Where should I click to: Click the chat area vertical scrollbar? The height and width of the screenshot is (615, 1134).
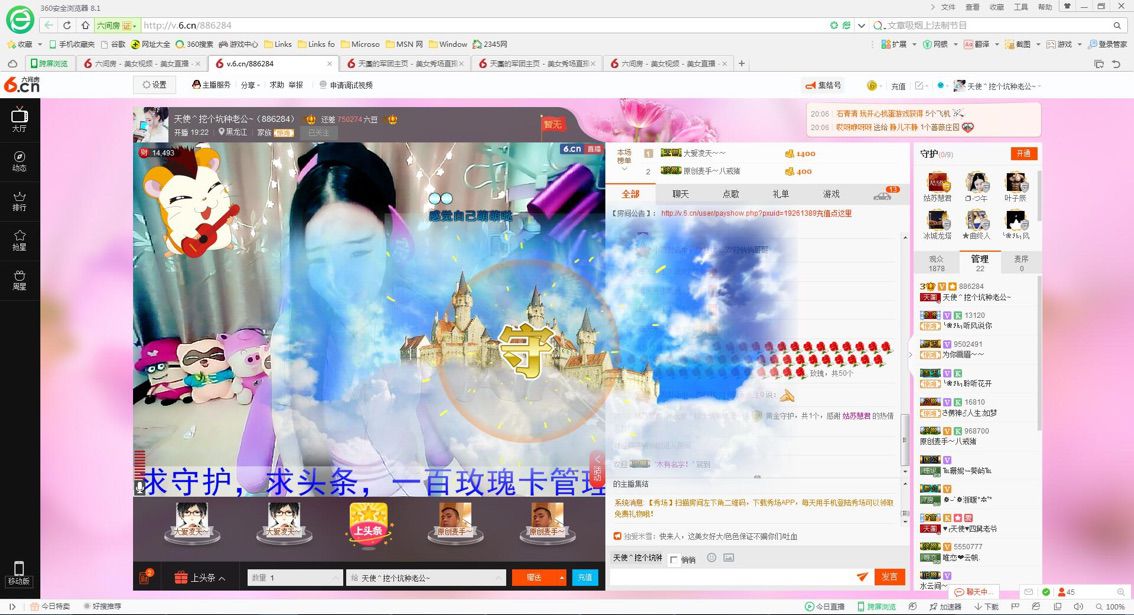tap(904, 439)
